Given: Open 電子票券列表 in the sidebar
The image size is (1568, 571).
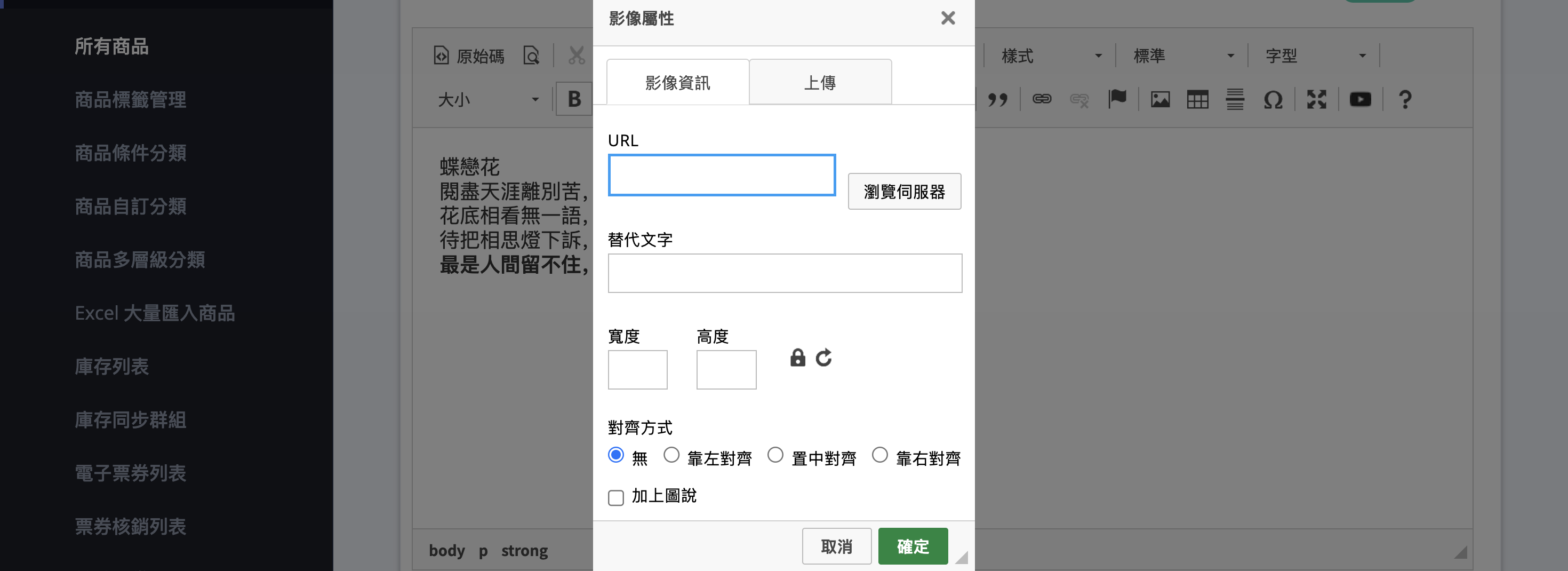Looking at the screenshot, I should pos(130,473).
